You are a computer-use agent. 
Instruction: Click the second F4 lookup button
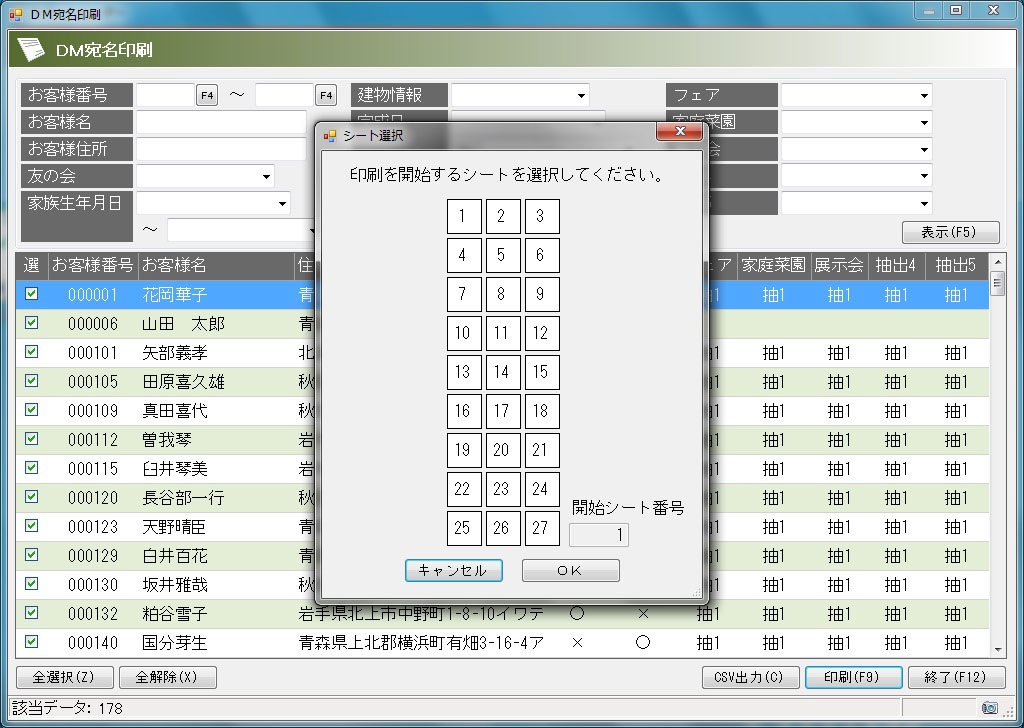326,95
